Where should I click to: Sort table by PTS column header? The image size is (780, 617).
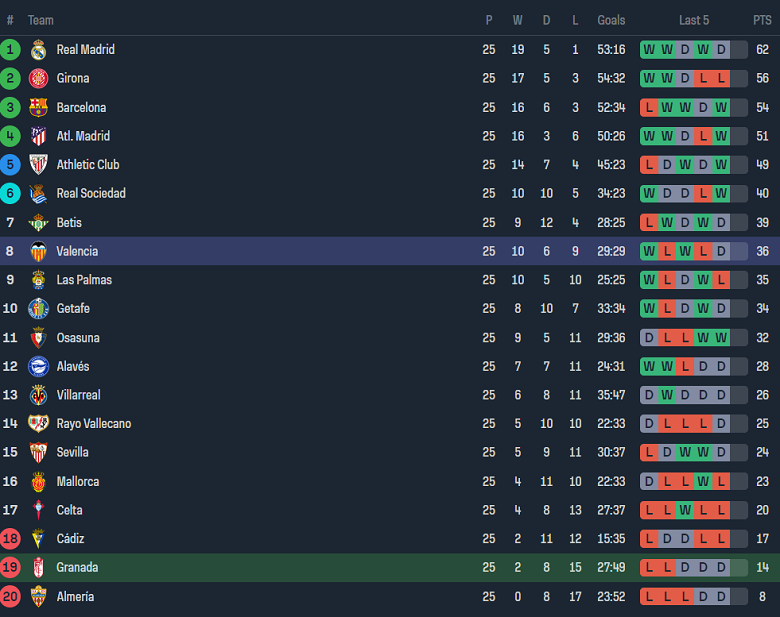[762, 20]
